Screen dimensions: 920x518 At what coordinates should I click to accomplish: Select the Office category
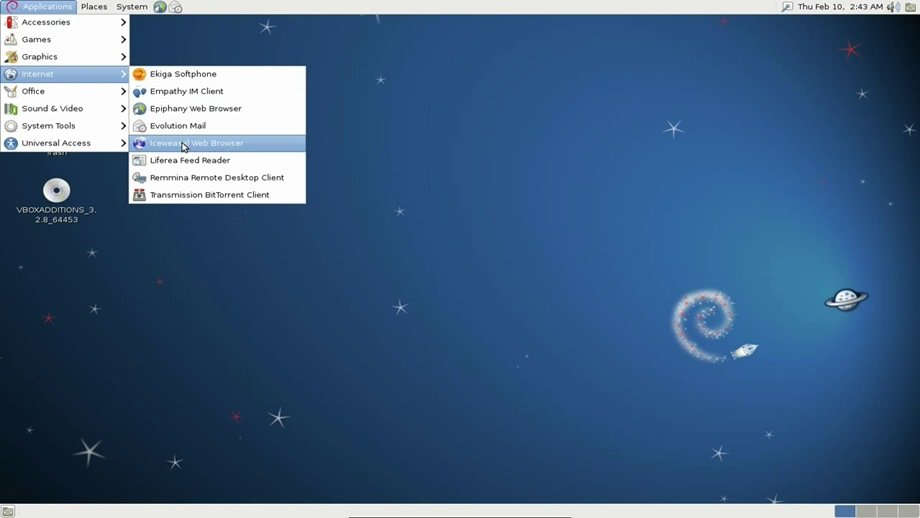(34, 91)
